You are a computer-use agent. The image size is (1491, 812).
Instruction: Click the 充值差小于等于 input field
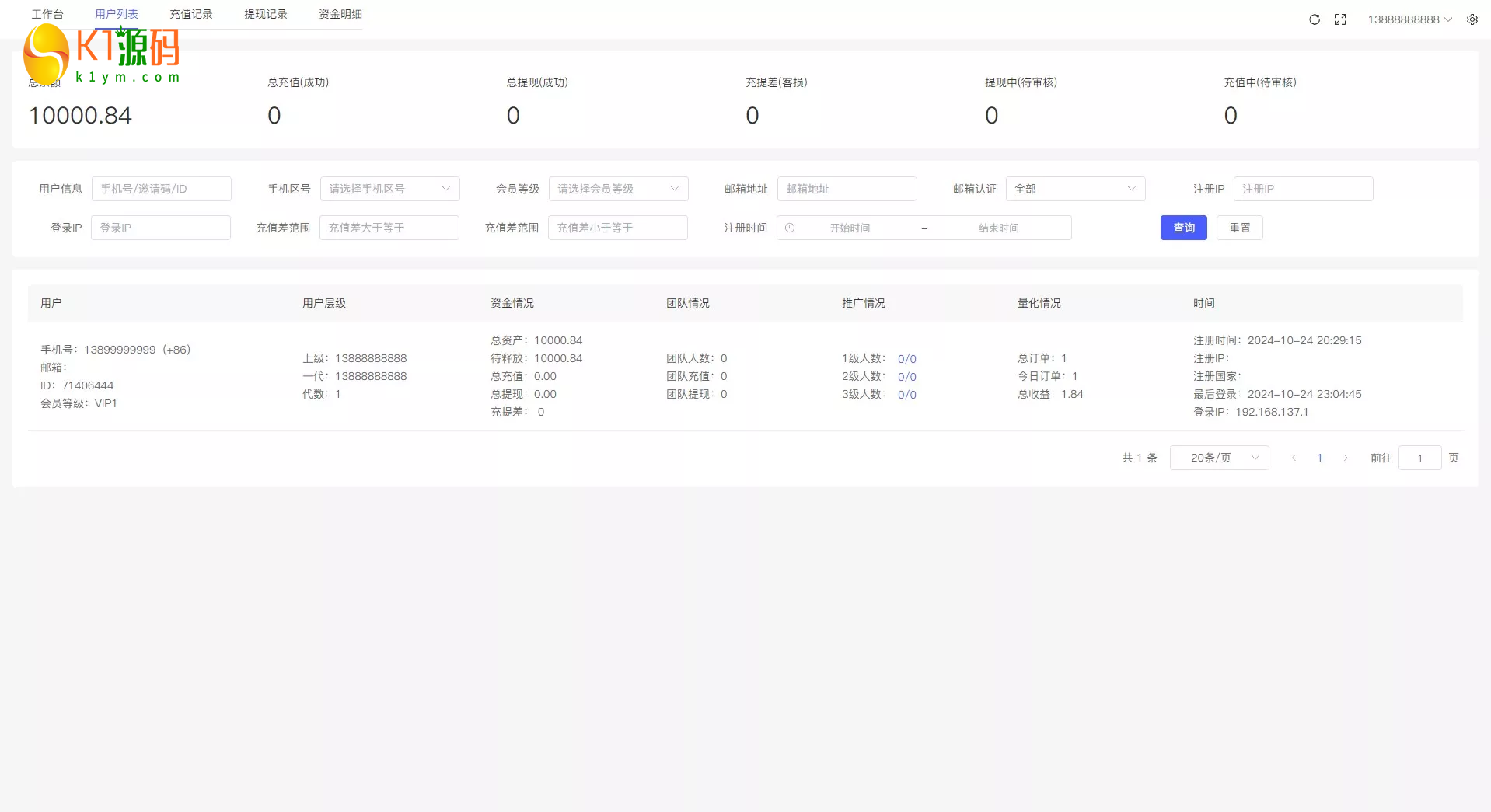pos(618,228)
